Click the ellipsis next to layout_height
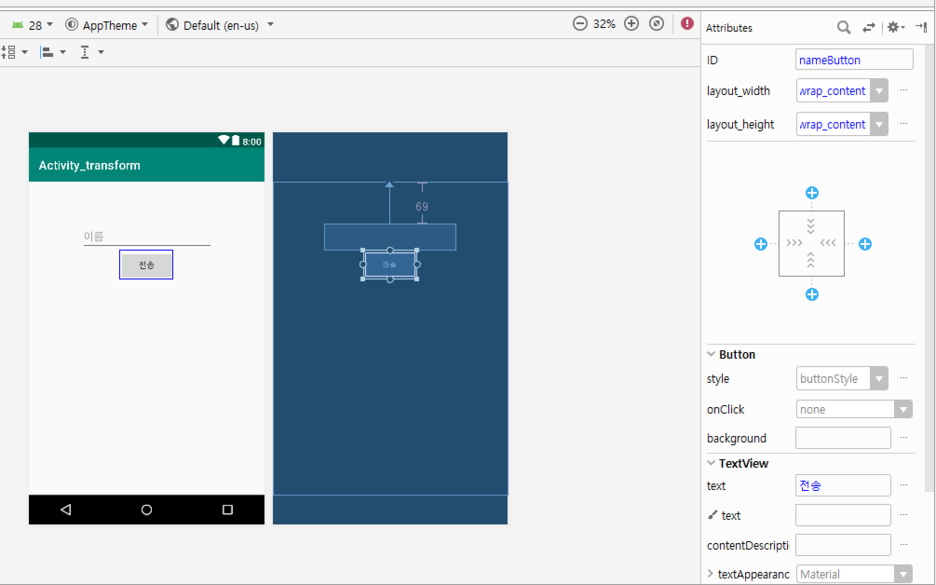This screenshot has width=936, height=585. (x=904, y=124)
